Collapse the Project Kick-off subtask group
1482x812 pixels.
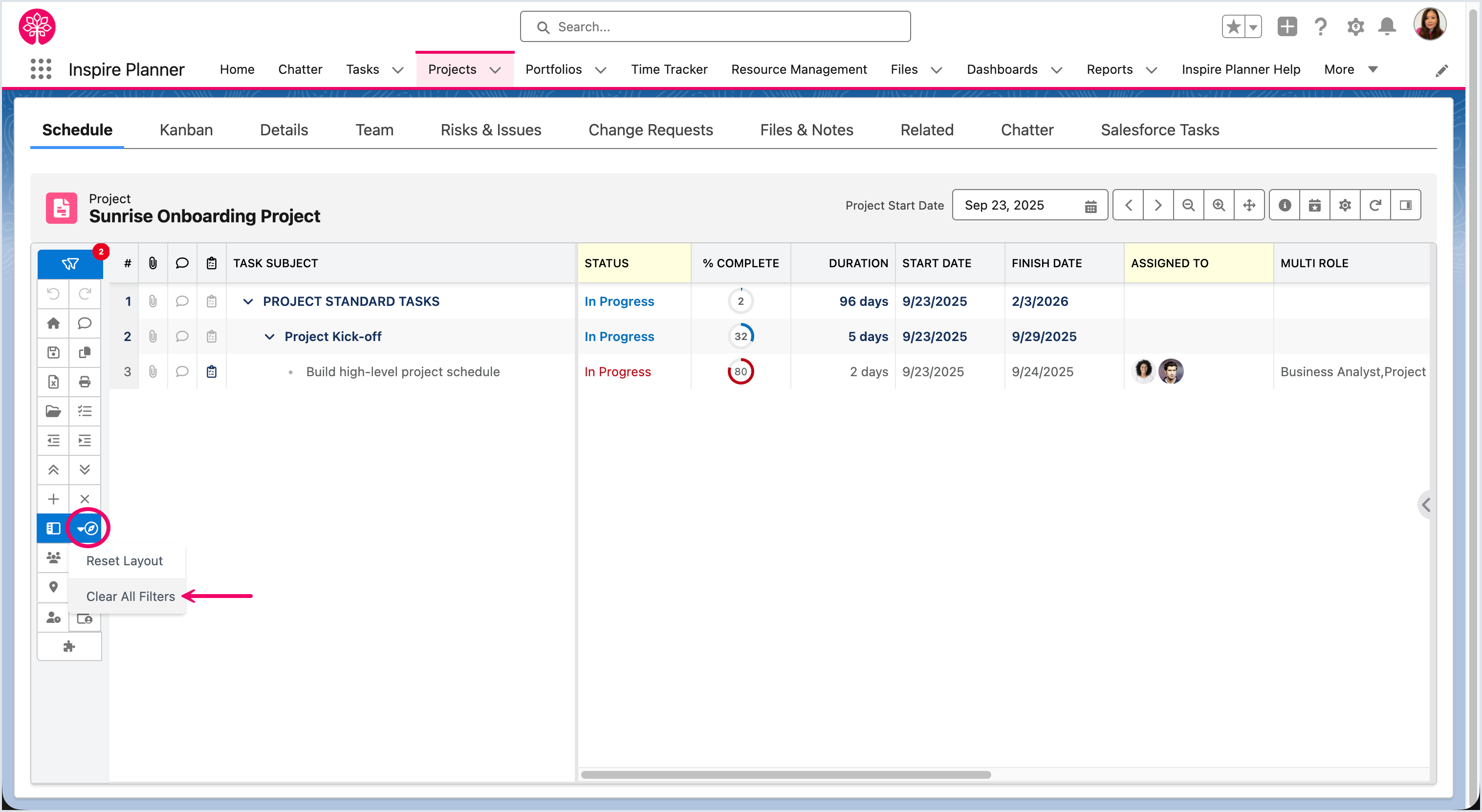click(x=269, y=337)
